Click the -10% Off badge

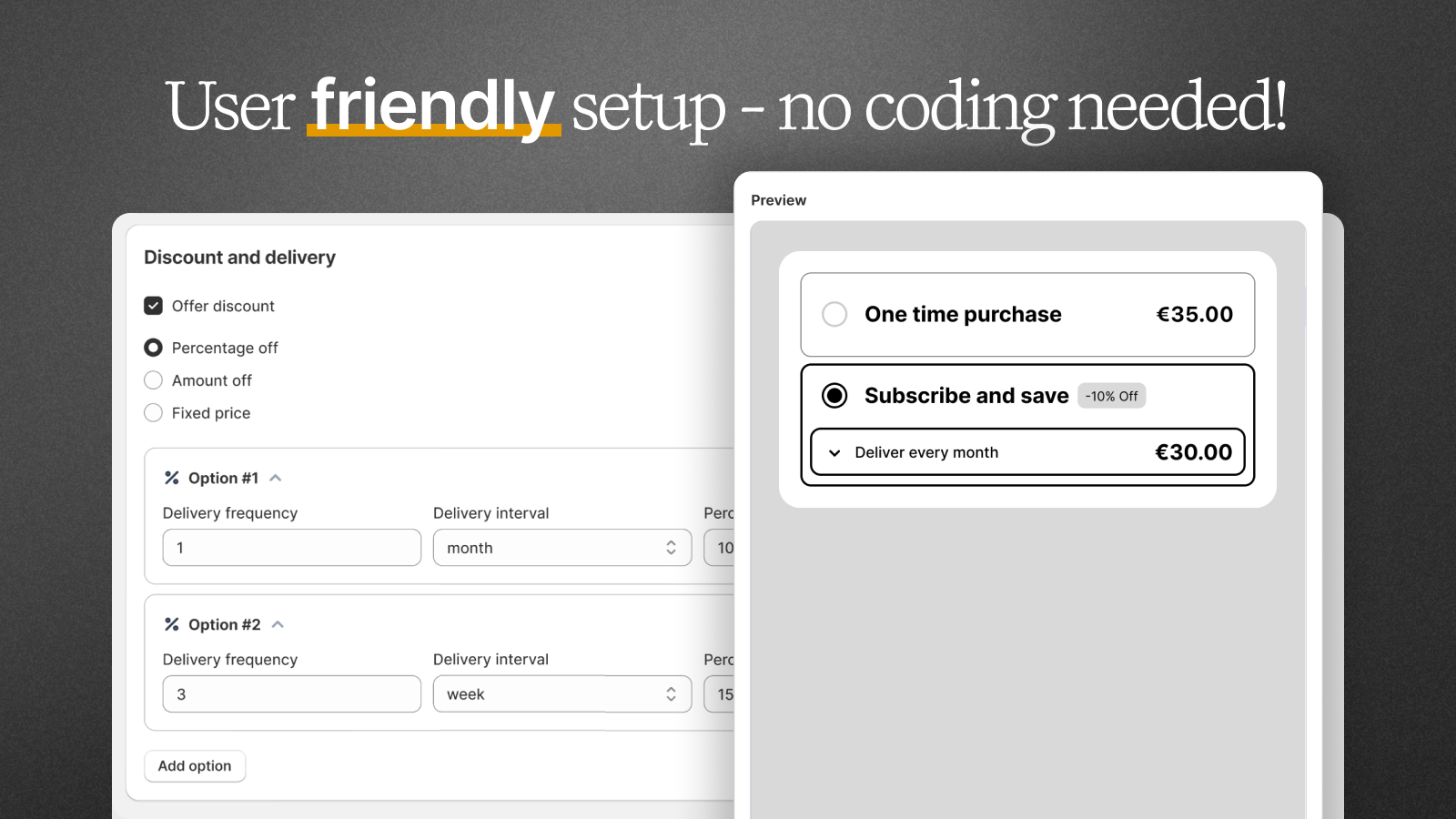pyautogui.click(x=1112, y=396)
